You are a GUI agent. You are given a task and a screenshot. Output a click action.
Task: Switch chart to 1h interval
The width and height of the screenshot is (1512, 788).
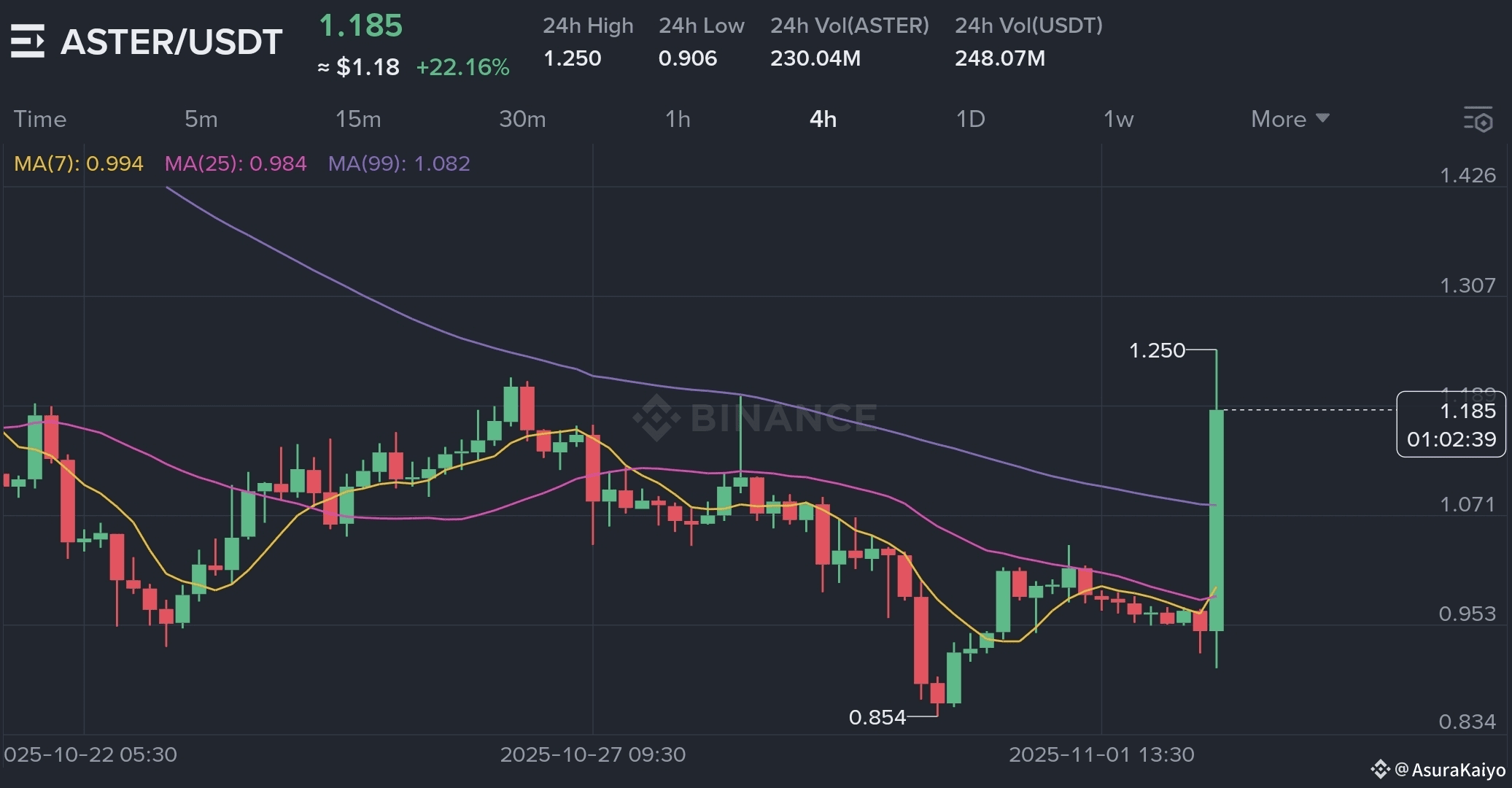[677, 119]
